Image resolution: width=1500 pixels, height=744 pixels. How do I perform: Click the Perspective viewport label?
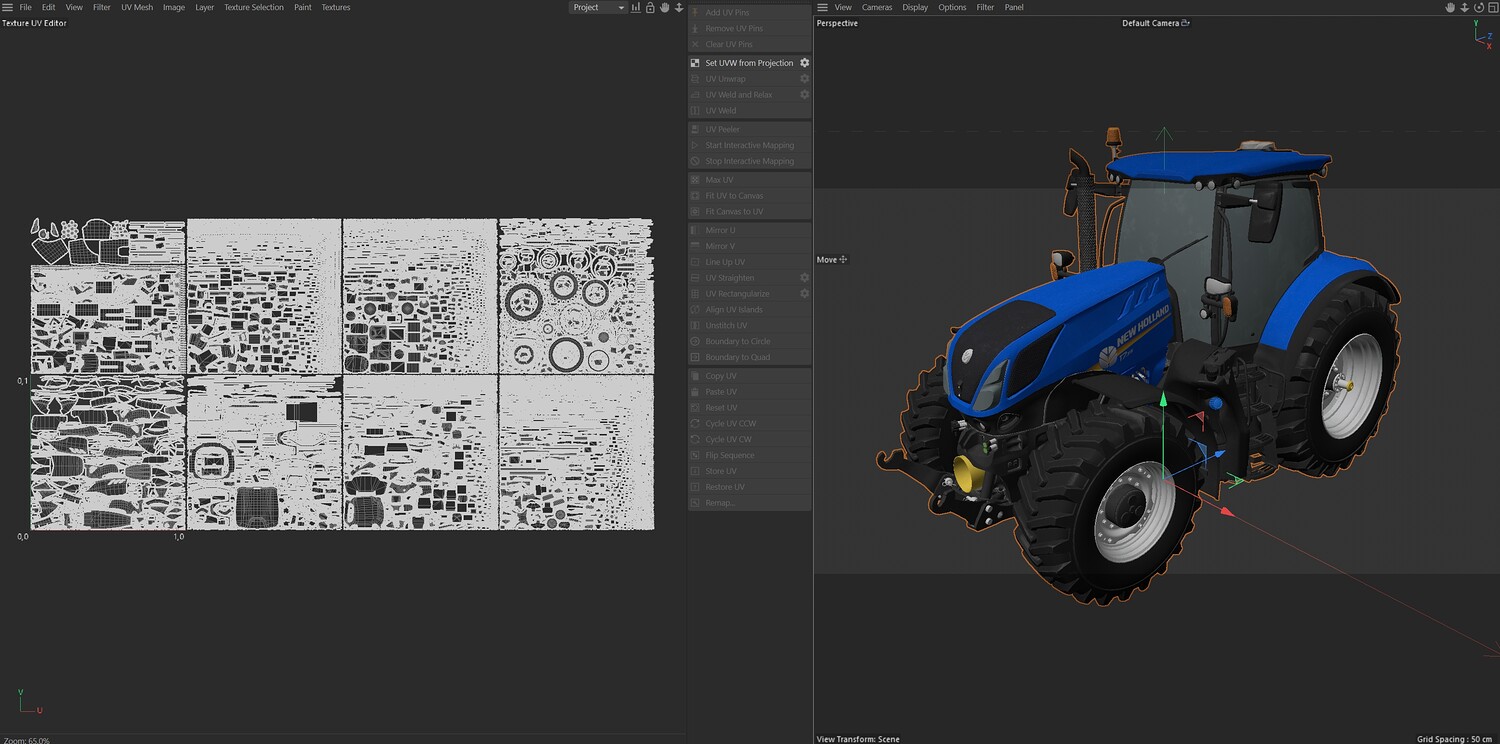(837, 23)
